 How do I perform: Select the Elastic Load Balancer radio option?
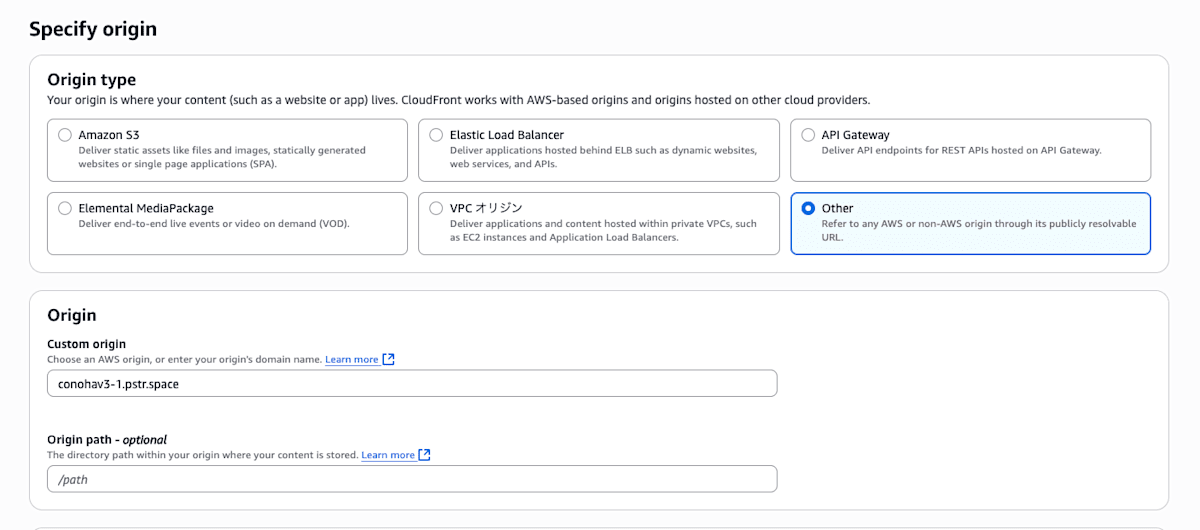point(436,135)
